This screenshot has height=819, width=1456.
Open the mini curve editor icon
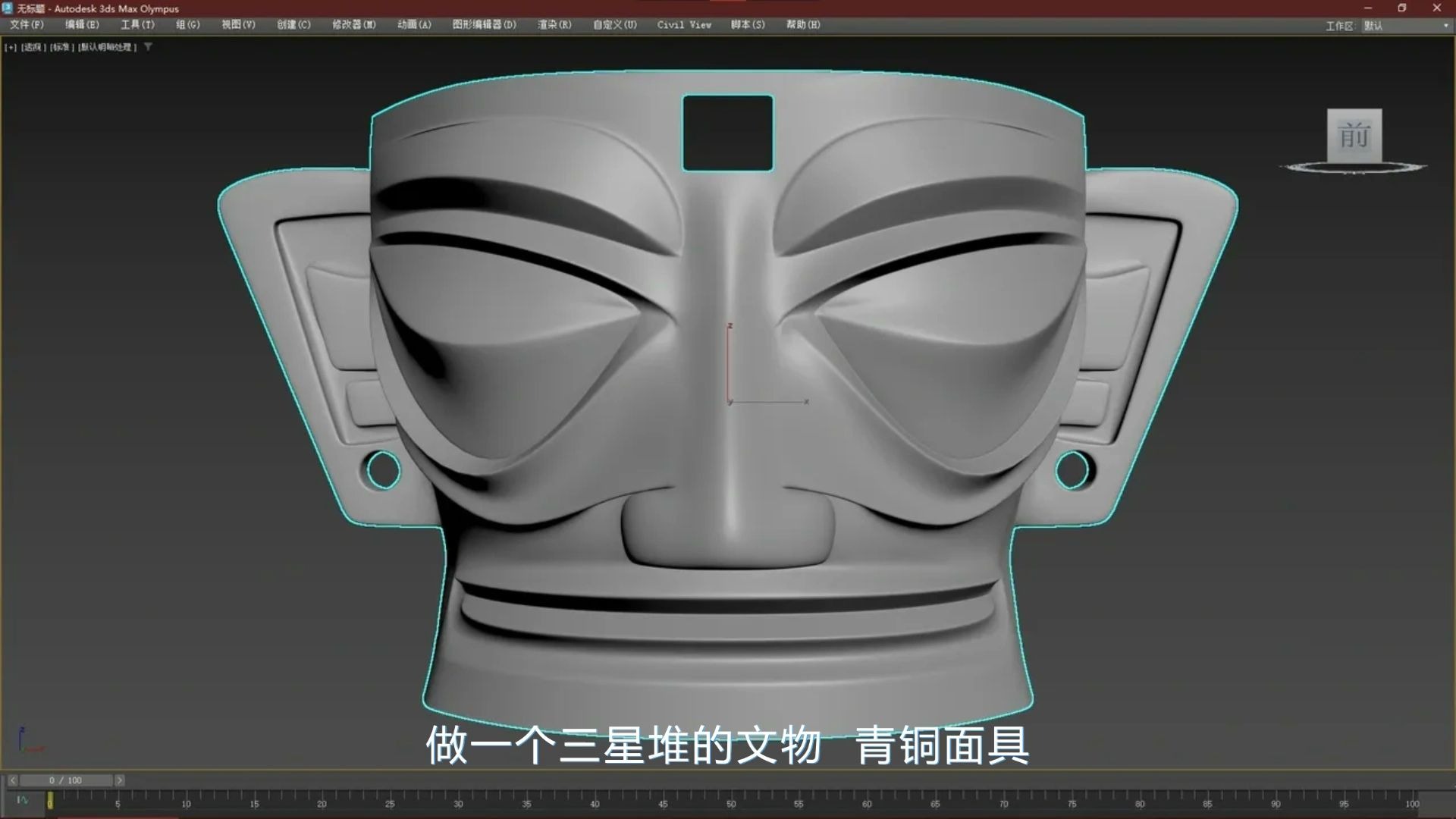[23, 800]
